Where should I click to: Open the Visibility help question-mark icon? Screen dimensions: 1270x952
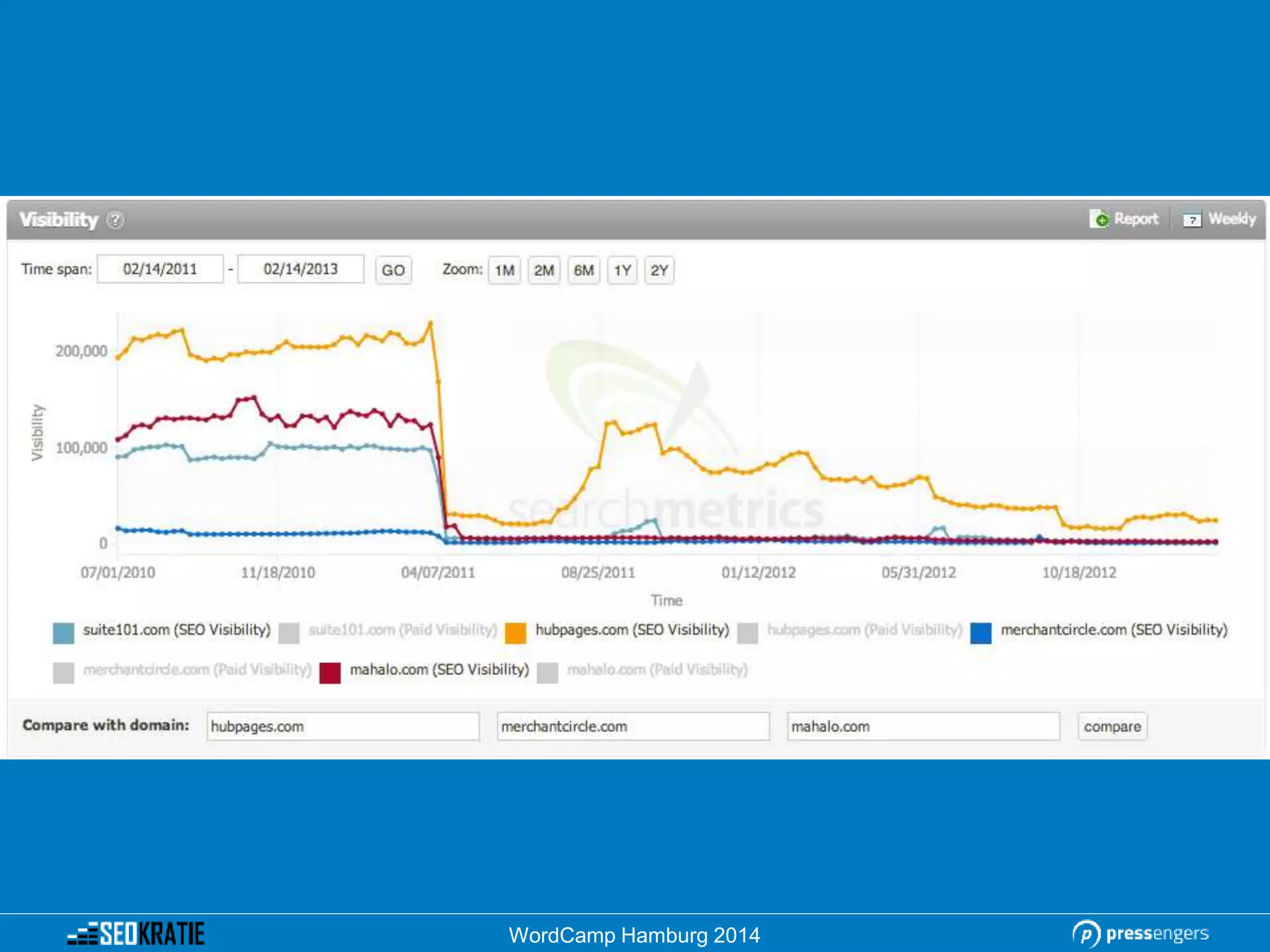pyautogui.click(x=115, y=220)
